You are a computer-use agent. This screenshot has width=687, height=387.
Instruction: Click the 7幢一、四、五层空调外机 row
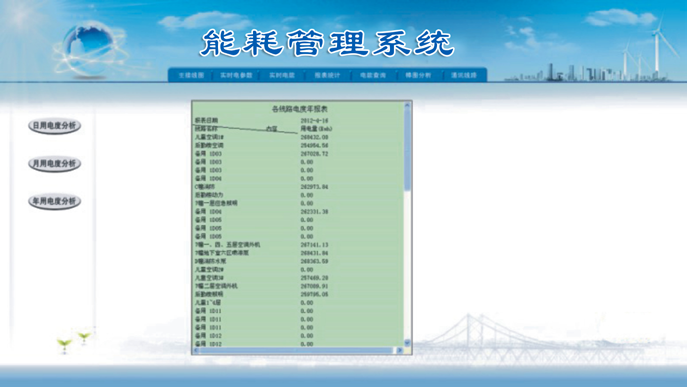click(227, 245)
